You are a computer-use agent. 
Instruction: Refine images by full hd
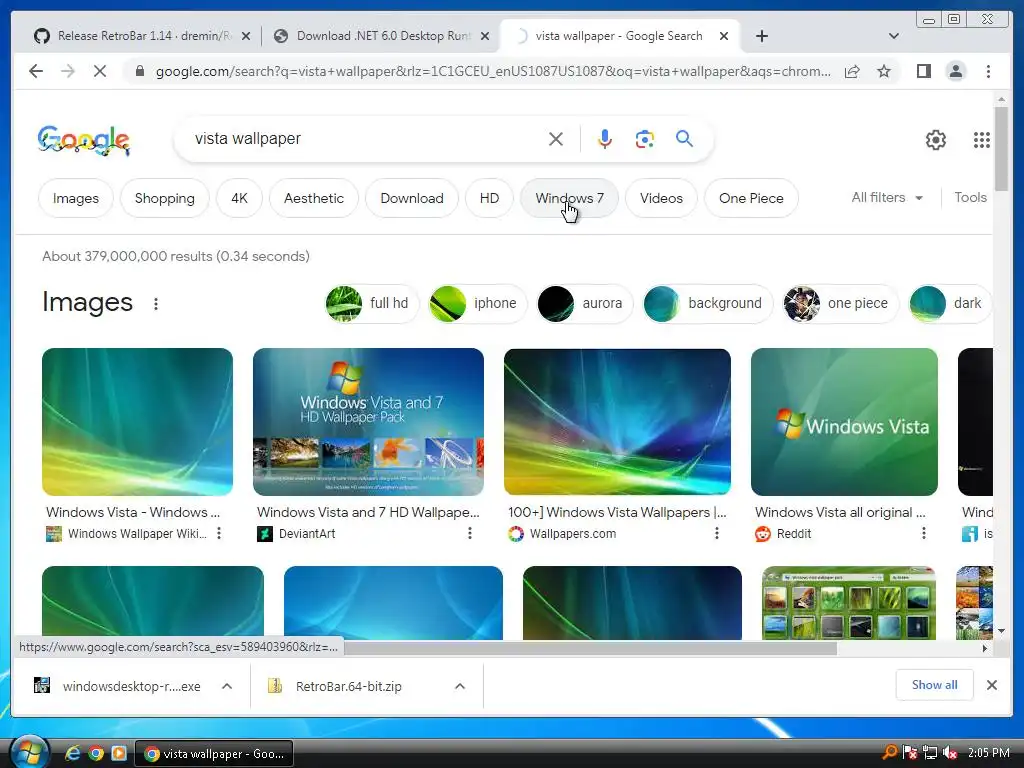372,304
